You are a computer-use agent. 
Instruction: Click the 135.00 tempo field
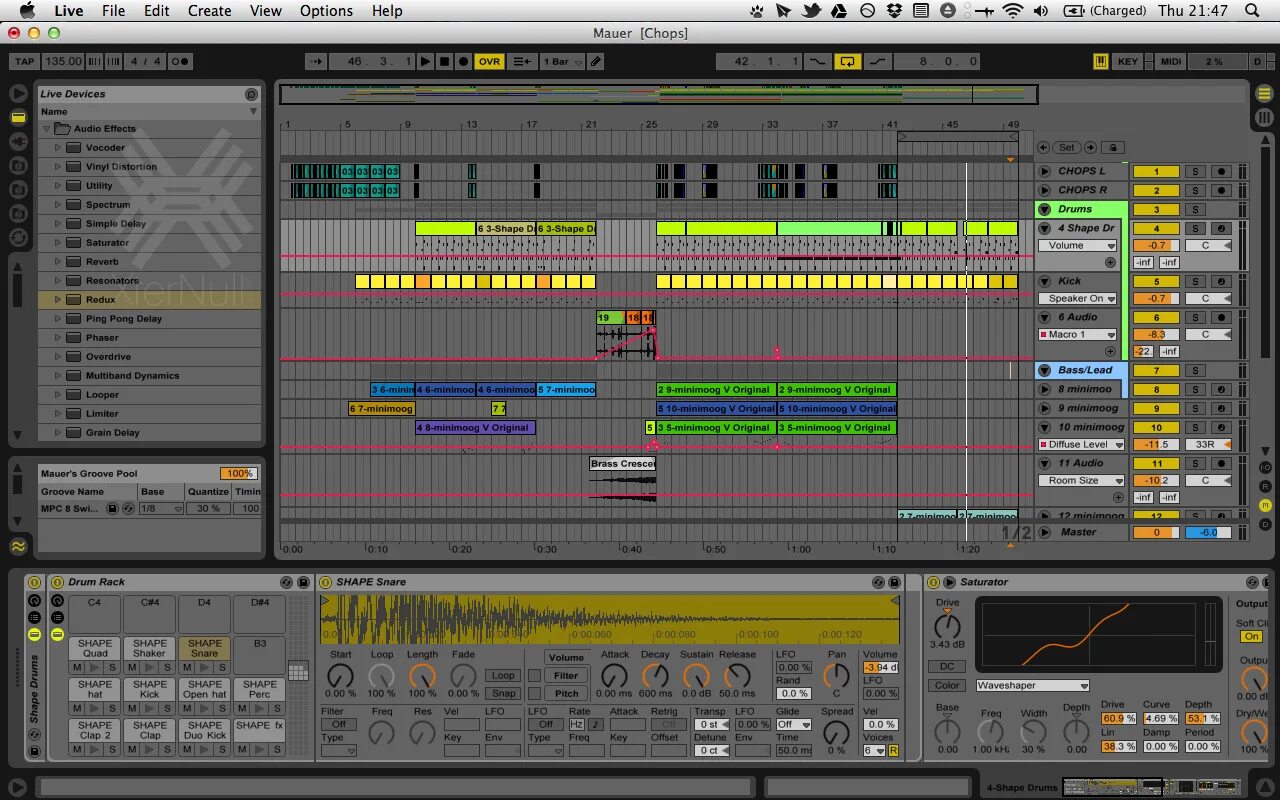tap(63, 61)
